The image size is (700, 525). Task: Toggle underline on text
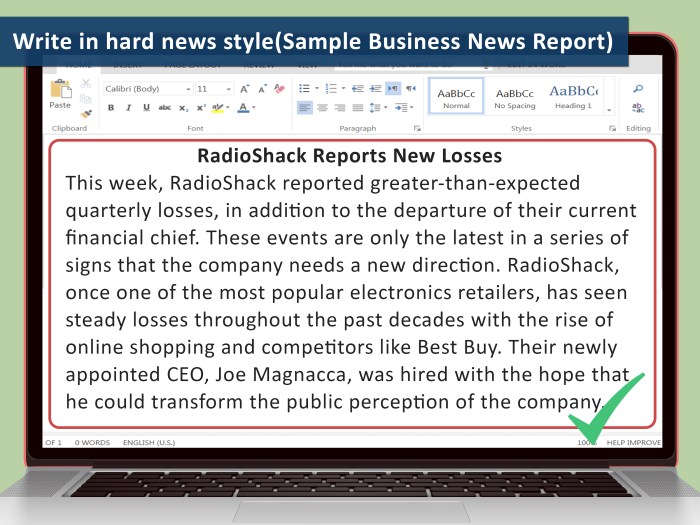(146, 108)
